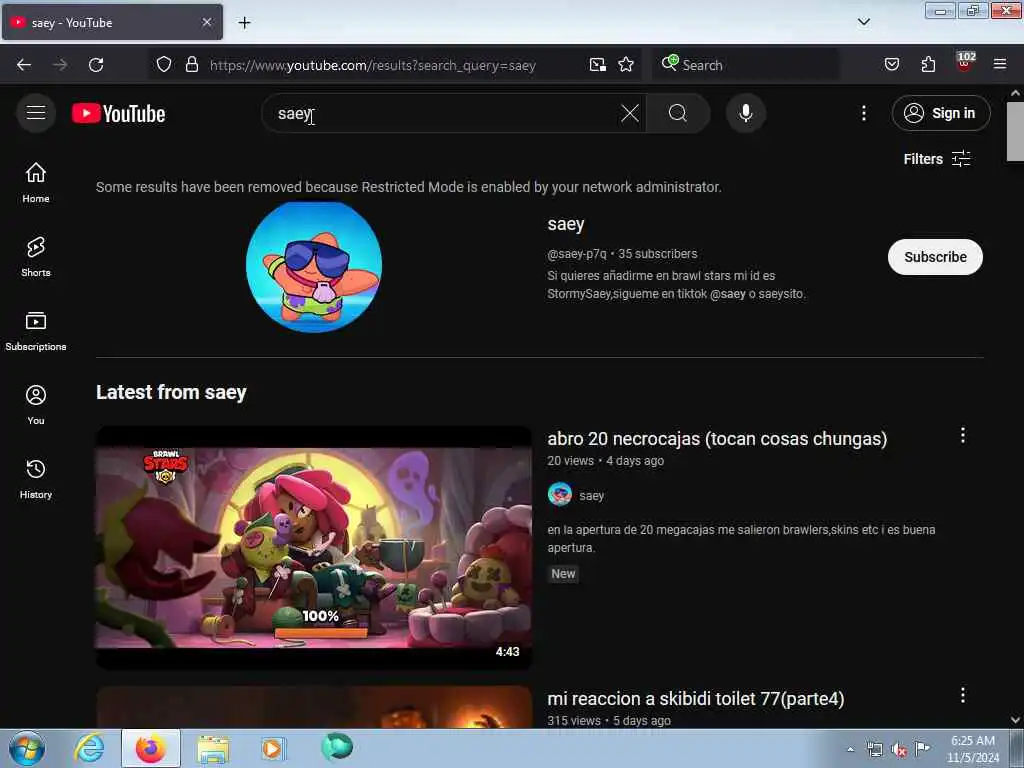Click the Firefox taskbar button
Screen dimensions: 1024x768
click(x=151, y=748)
